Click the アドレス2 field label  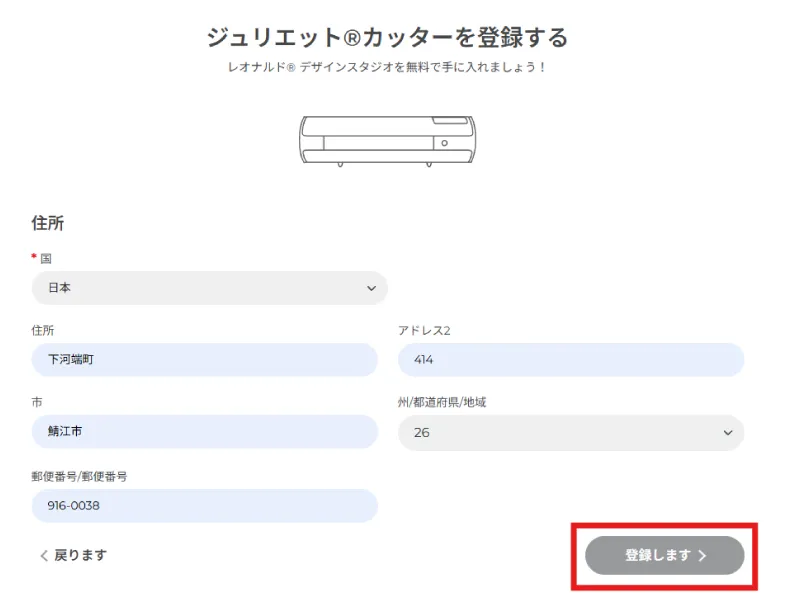[425, 330]
